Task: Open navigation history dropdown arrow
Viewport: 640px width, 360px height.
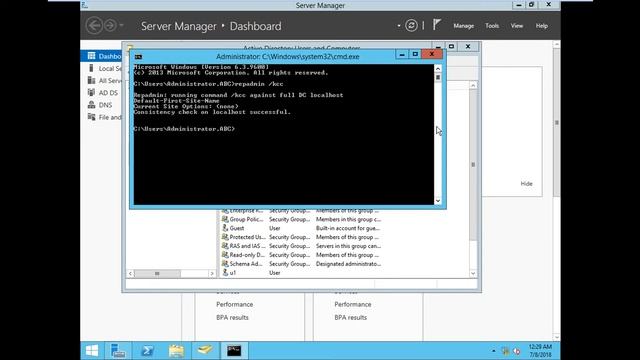Action: (121, 26)
